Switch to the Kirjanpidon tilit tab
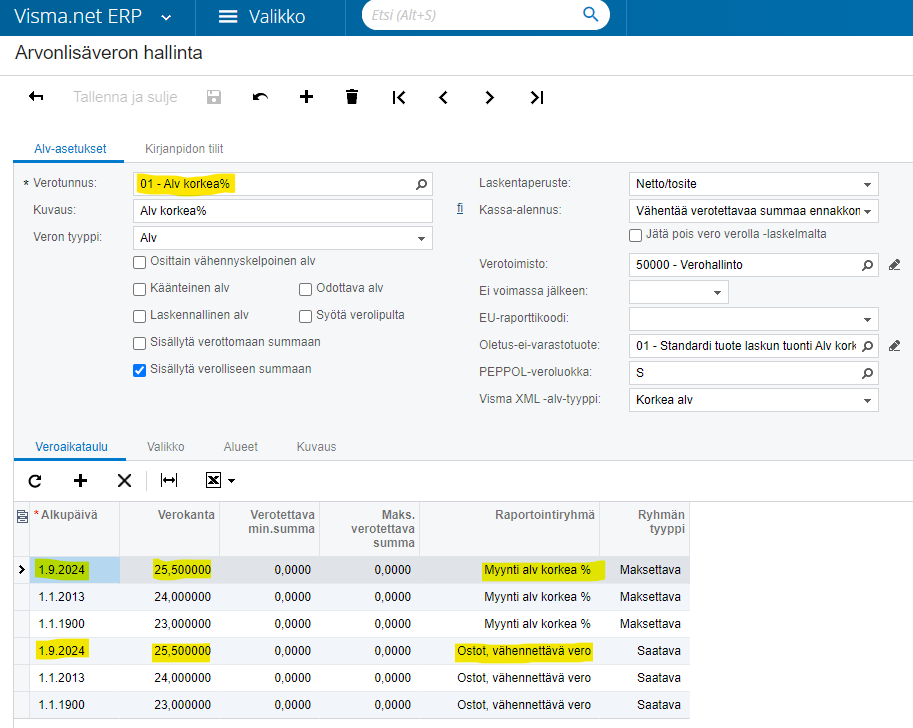Viewport: 913px width, 728px height. coord(184,149)
